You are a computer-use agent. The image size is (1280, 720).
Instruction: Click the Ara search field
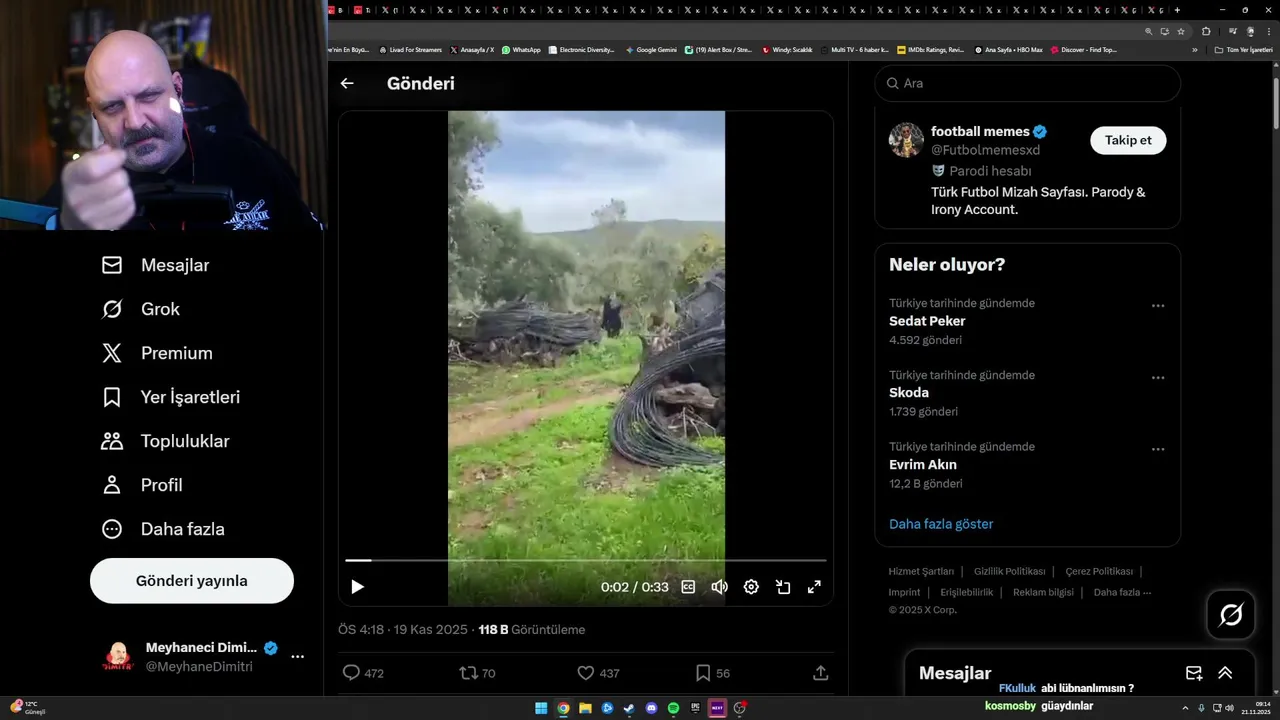pos(1028,83)
